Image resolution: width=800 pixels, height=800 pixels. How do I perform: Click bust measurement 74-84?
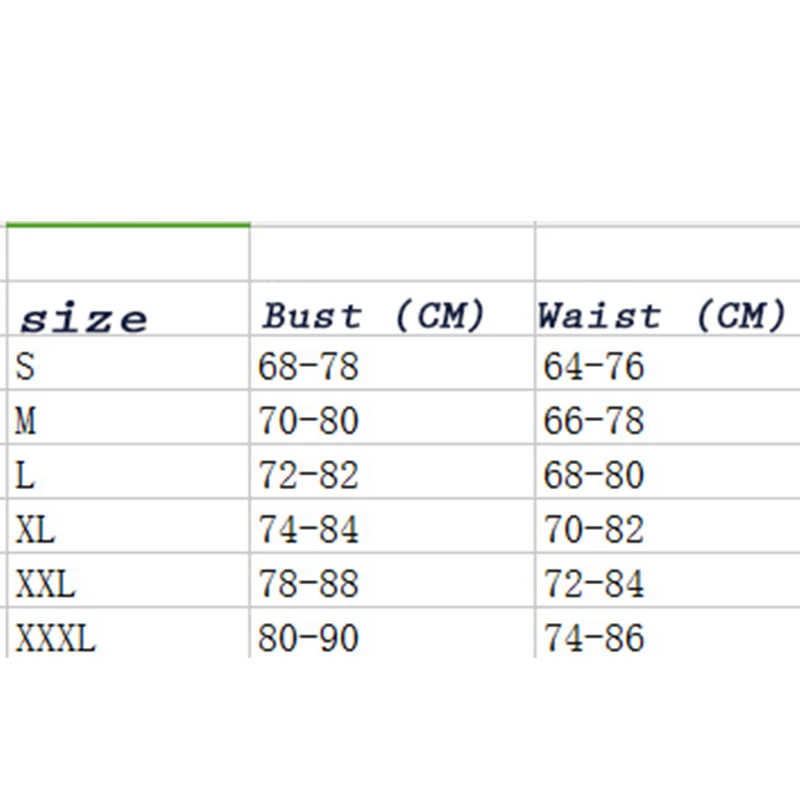tap(308, 529)
